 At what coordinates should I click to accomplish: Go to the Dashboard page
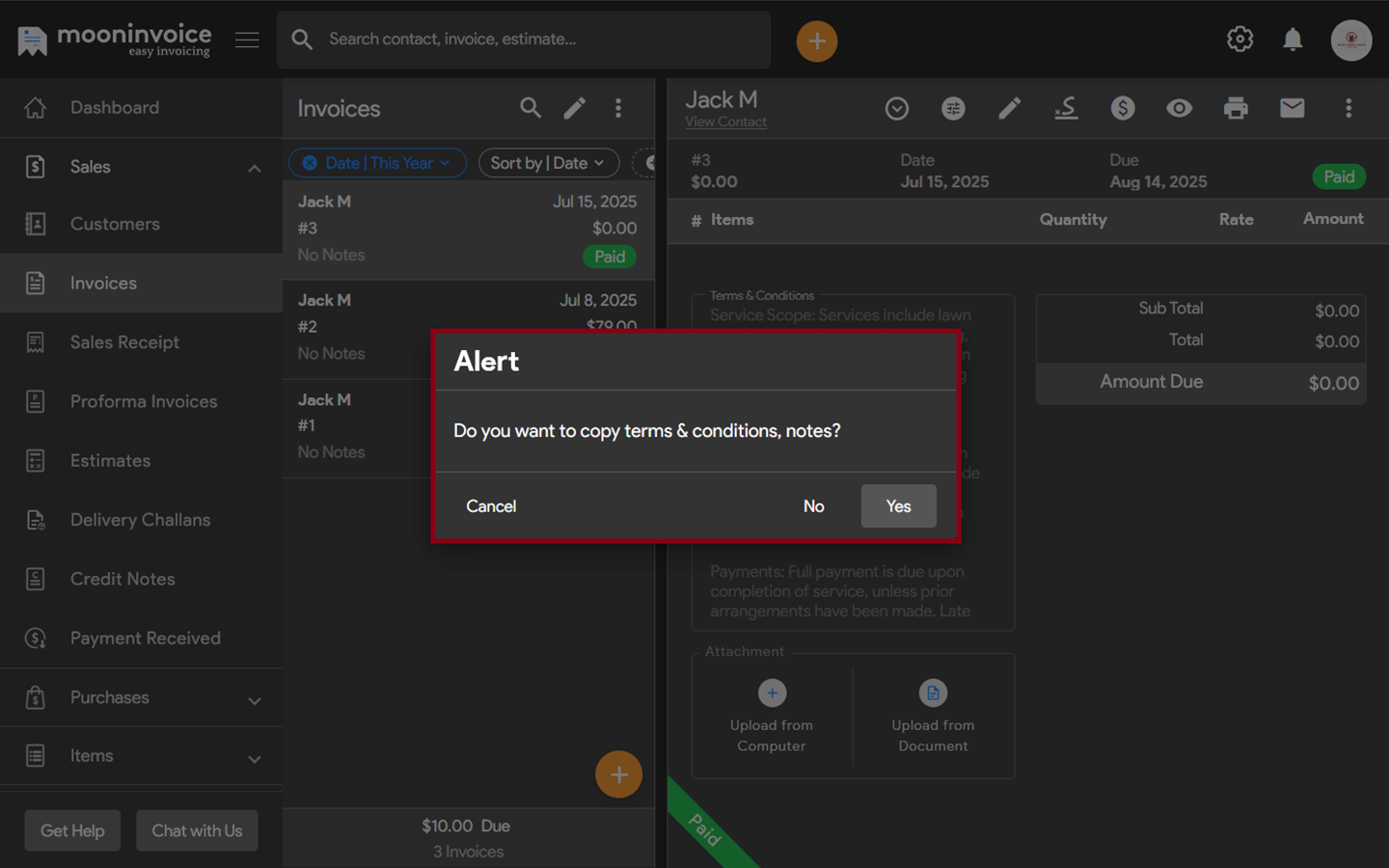[141, 107]
